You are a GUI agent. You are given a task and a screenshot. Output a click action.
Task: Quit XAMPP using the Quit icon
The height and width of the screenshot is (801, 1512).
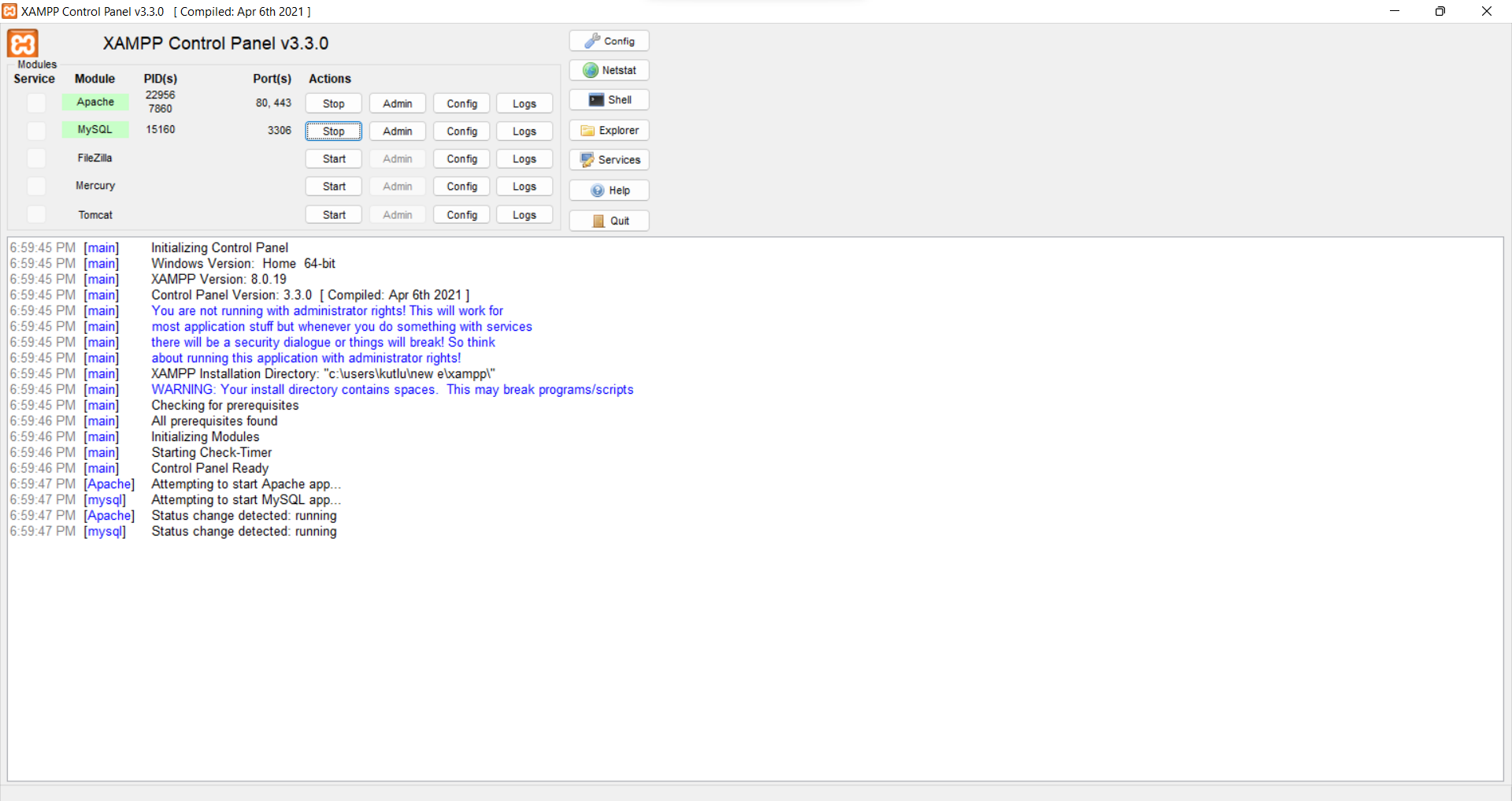[x=608, y=221]
